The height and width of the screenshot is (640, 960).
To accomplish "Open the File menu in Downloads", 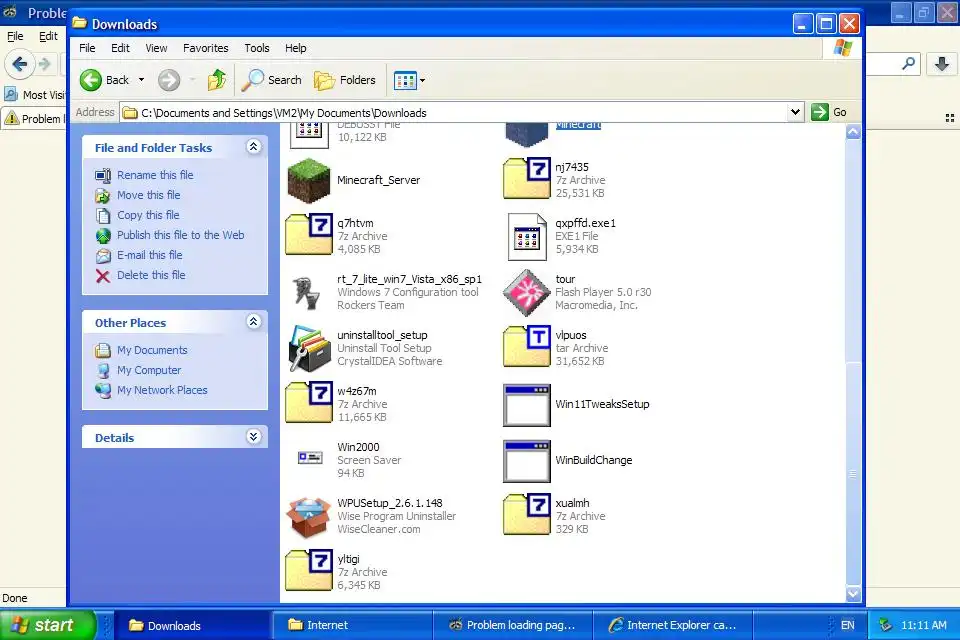I will [87, 48].
